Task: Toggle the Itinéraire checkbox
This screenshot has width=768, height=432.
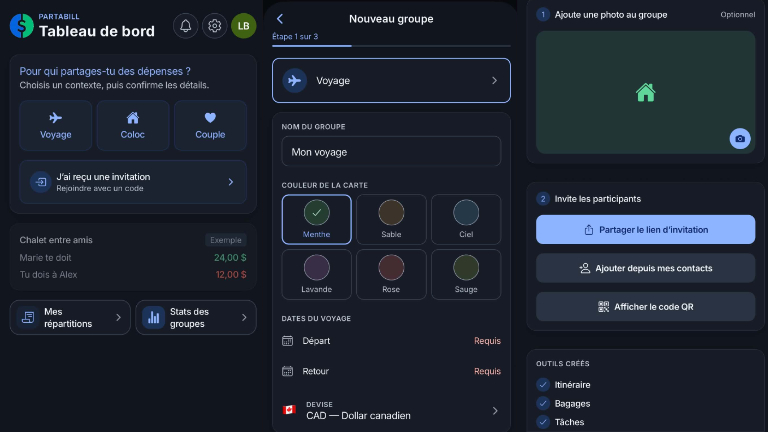Action: [543, 384]
